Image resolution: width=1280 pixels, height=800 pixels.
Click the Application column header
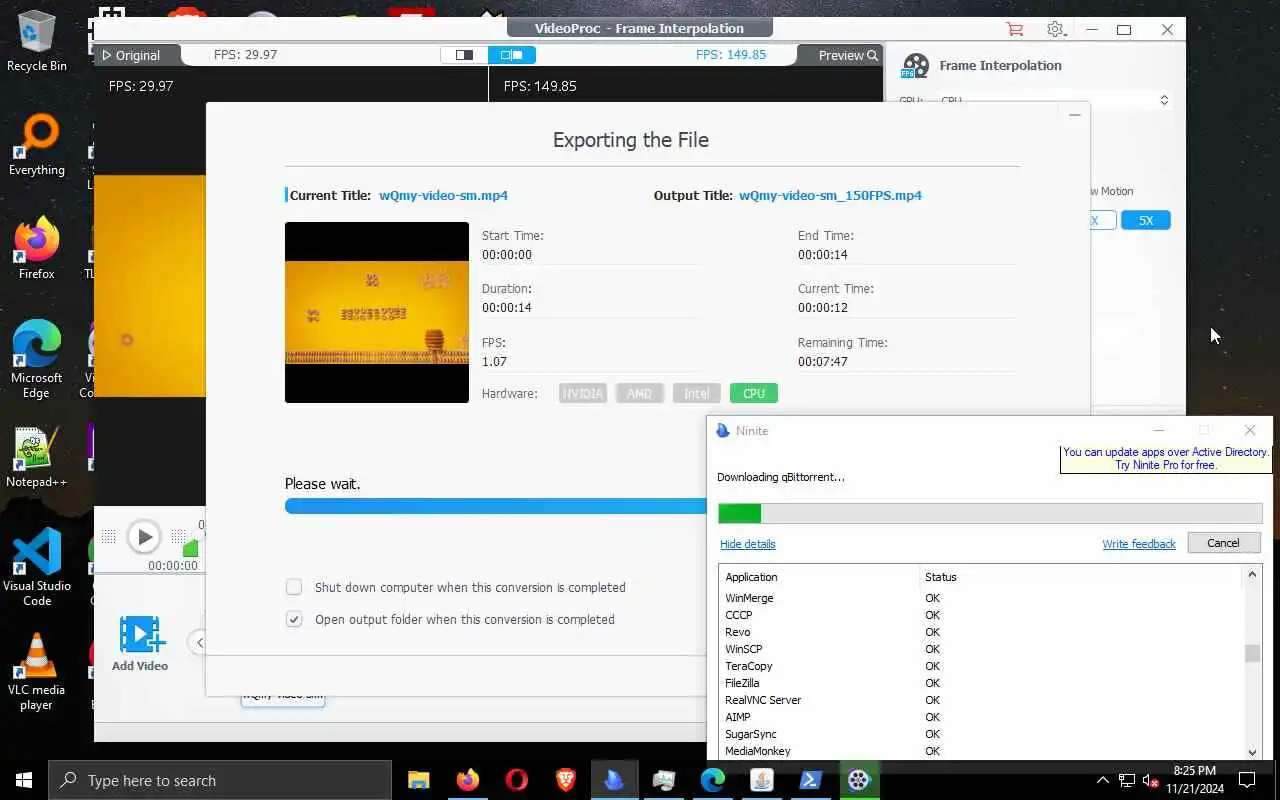tap(819, 577)
